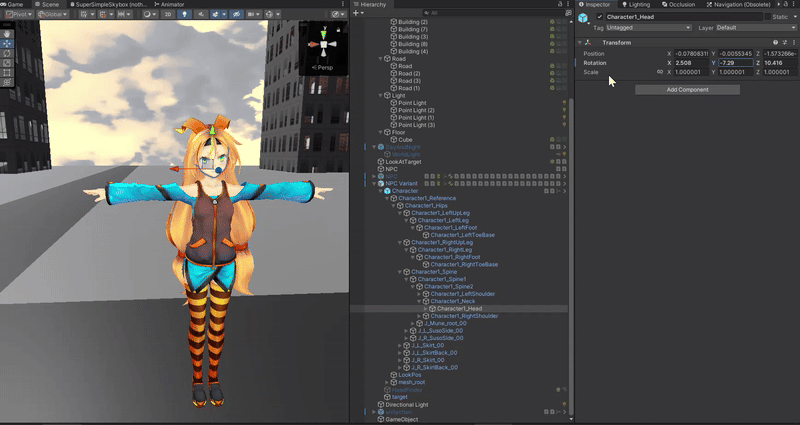Open Transform component help icon
The height and width of the screenshot is (425, 800).
pyautogui.click(x=776, y=42)
